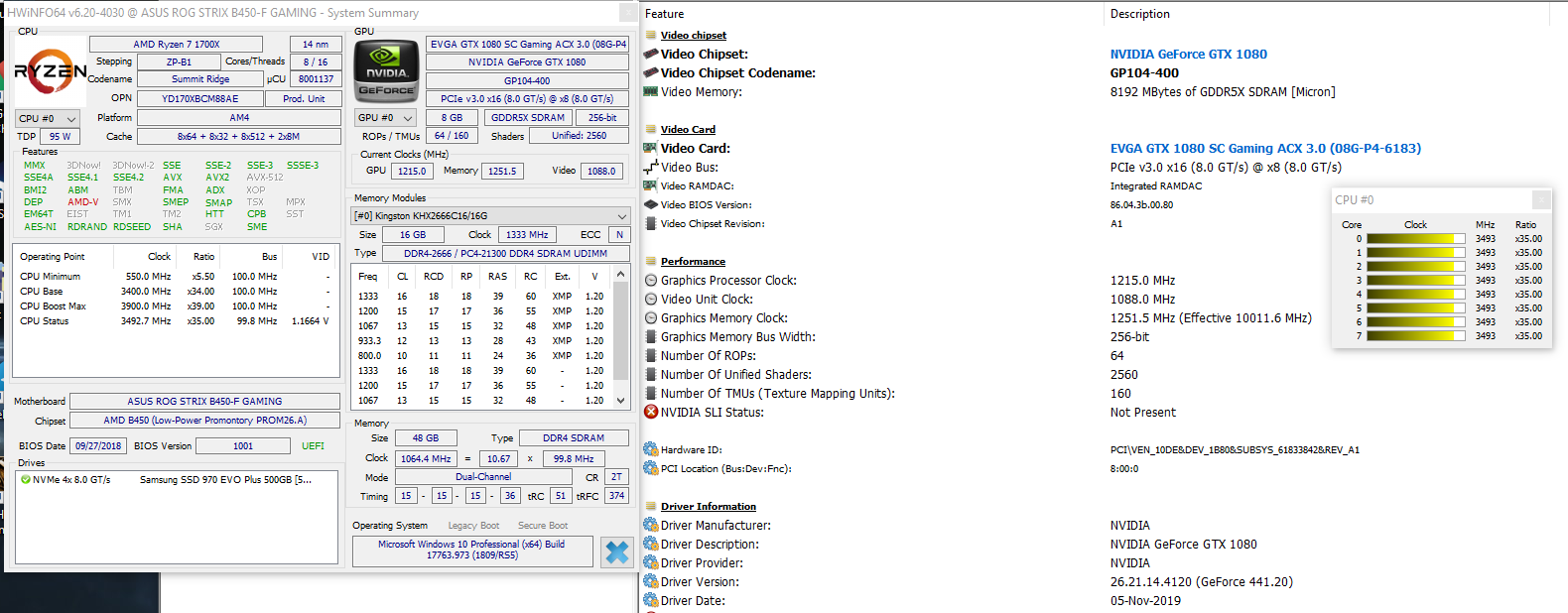Open the EVGA GTX 1080 SC Gaming ACX 3.0 link
The image size is (1568, 613).
[x=1265, y=148]
